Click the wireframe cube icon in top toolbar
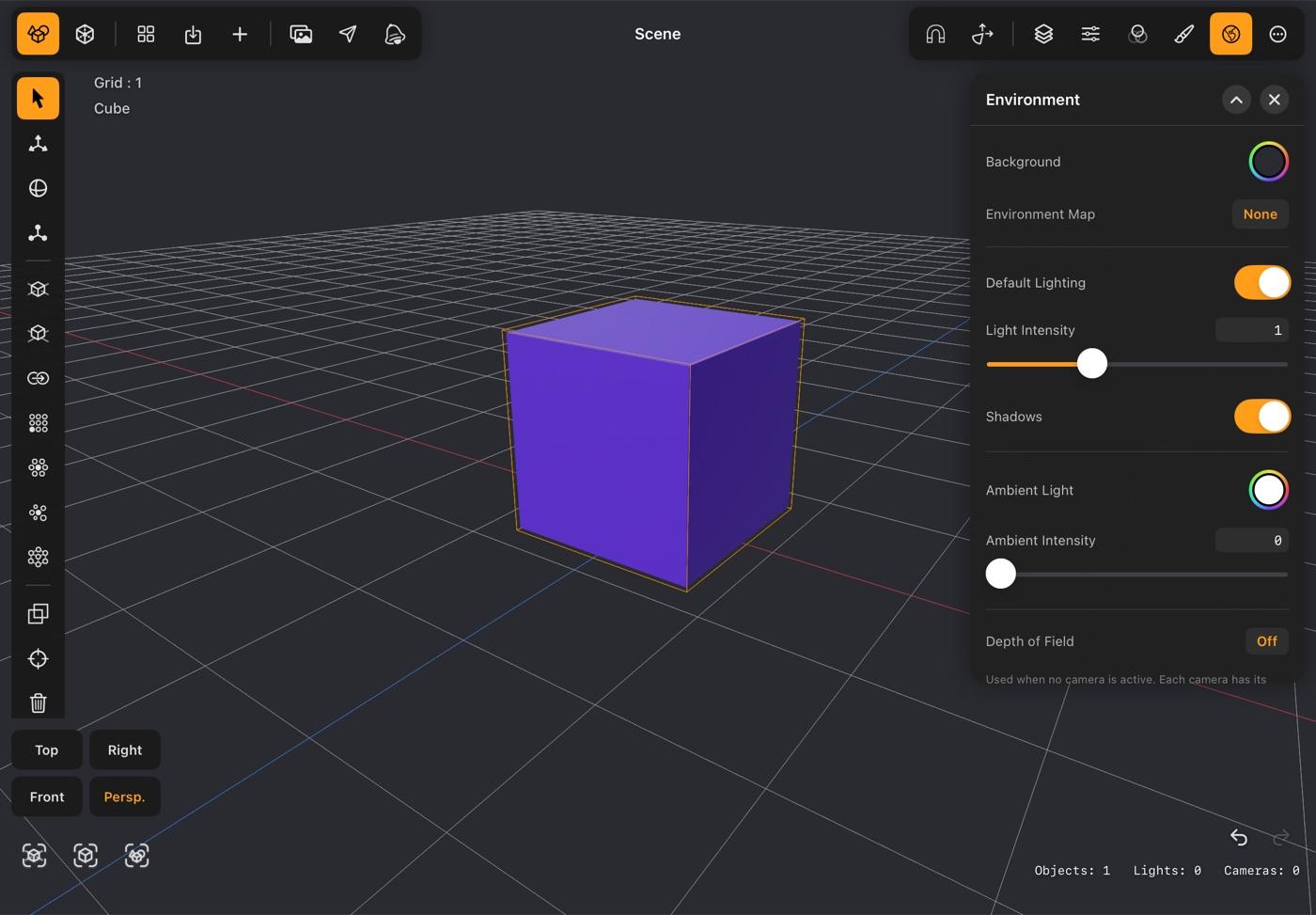Image resolution: width=1316 pixels, height=915 pixels. tap(85, 34)
